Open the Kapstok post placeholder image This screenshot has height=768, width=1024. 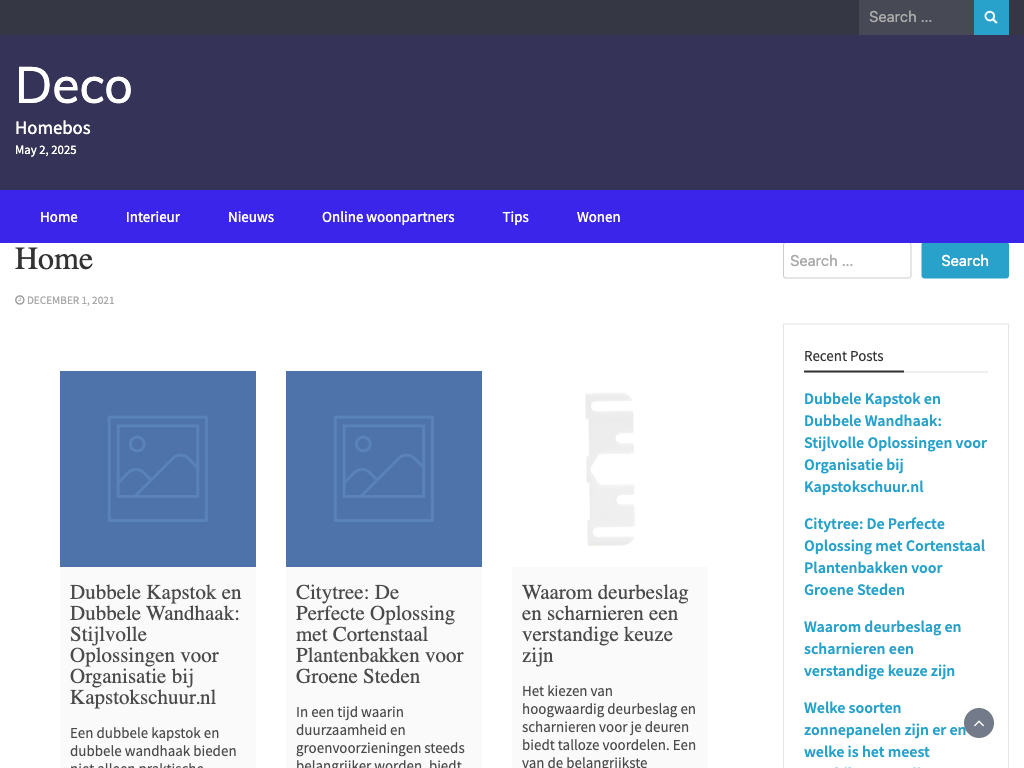(x=158, y=469)
